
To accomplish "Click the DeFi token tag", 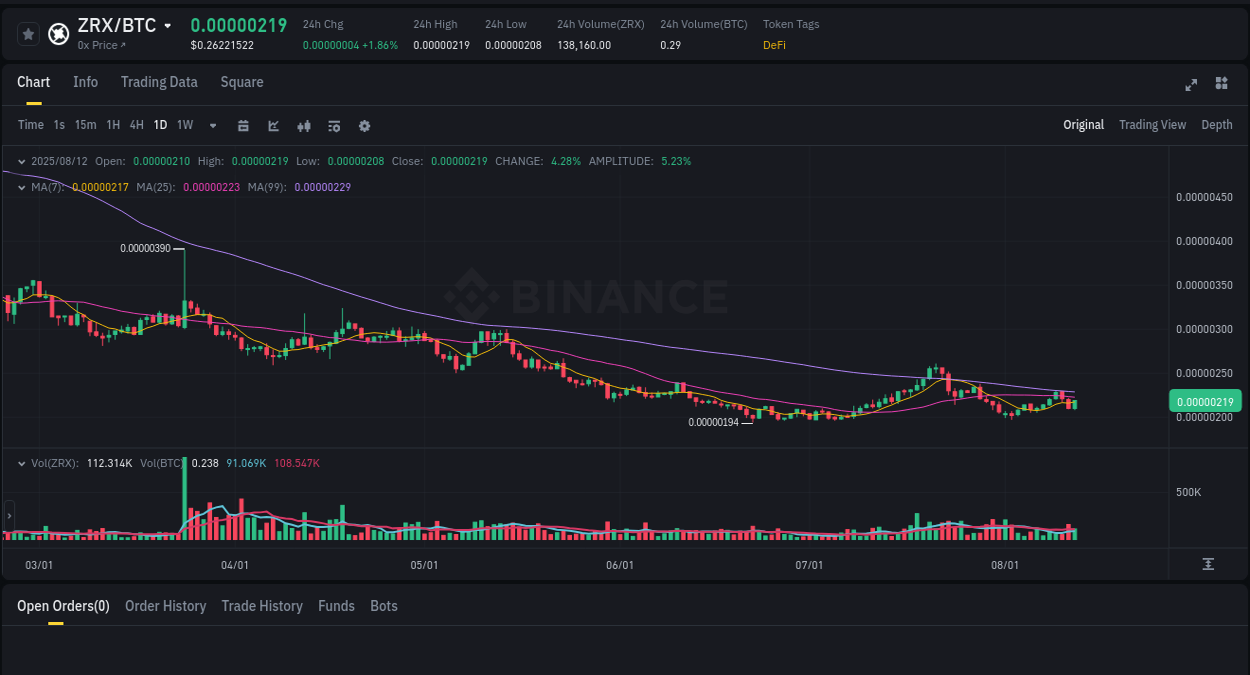I will click(x=774, y=45).
